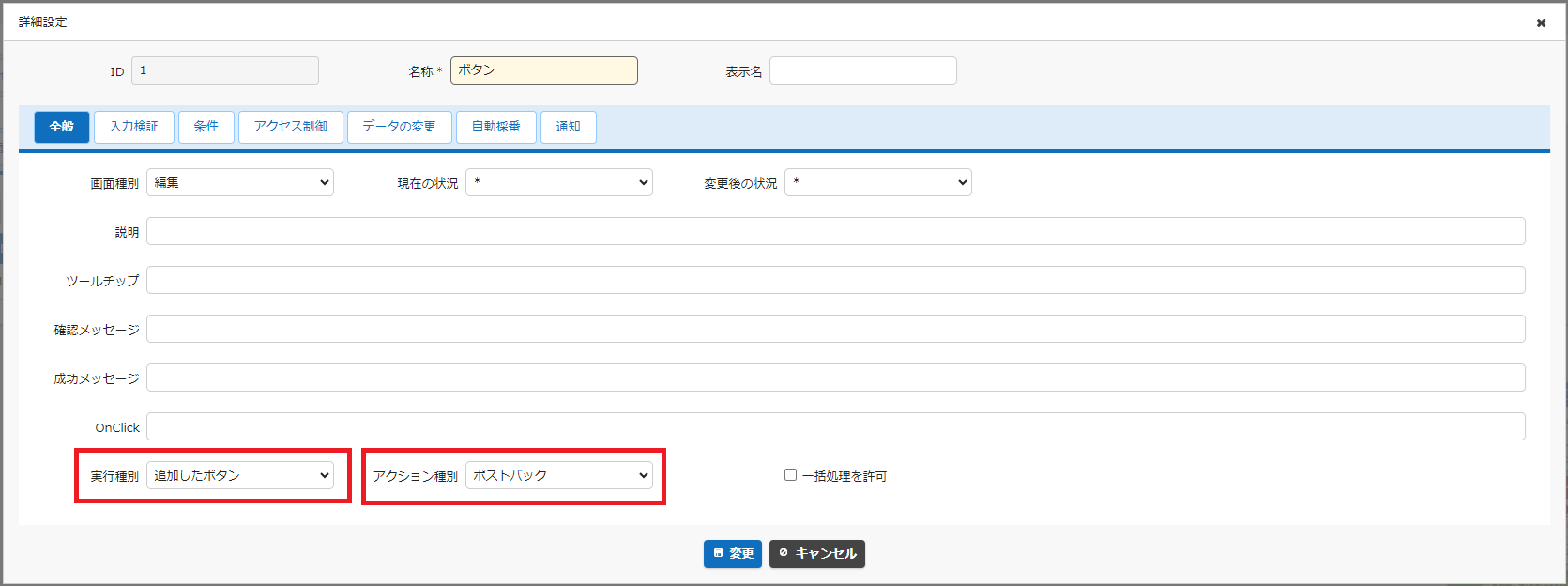Image resolution: width=1568 pixels, height=586 pixels.
Task: Open the 入力検証 tab
Action: click(134, 127)
